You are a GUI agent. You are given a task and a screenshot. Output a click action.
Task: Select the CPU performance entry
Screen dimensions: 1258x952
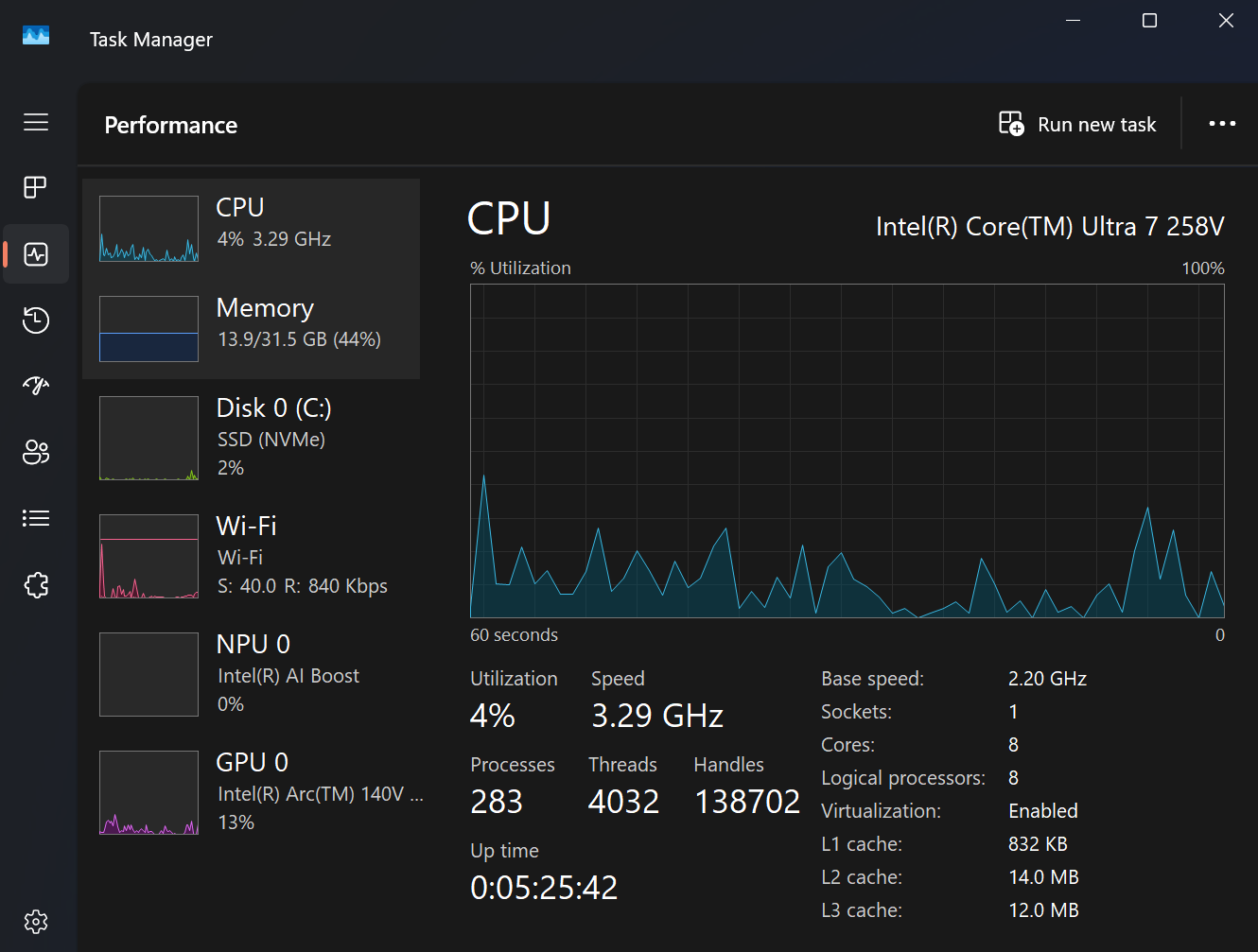tap(252, 228)
